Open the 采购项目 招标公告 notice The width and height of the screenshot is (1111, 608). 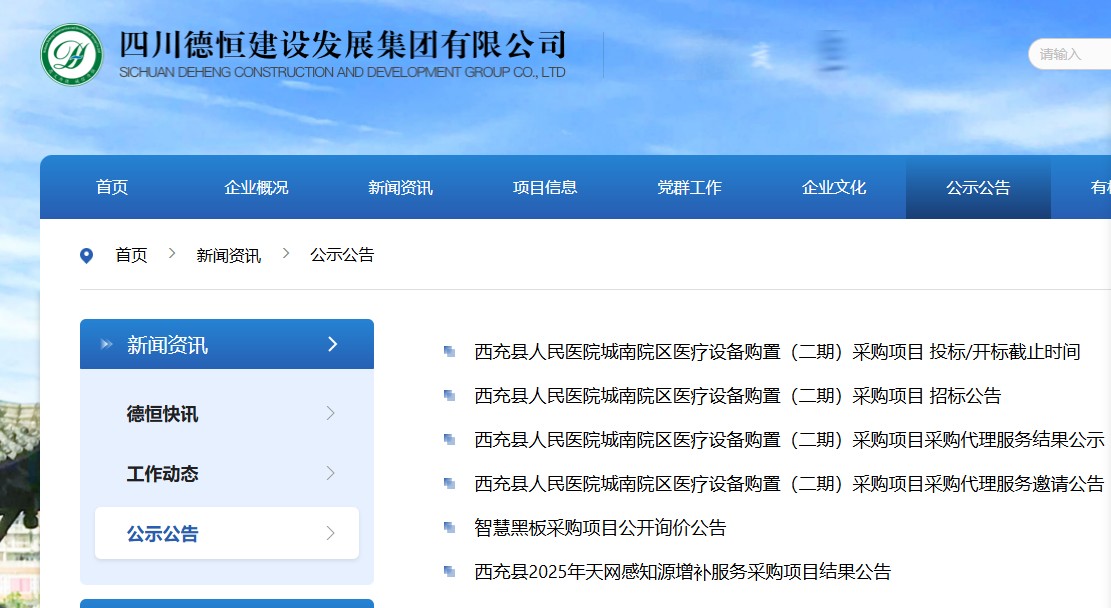(738, 395)
